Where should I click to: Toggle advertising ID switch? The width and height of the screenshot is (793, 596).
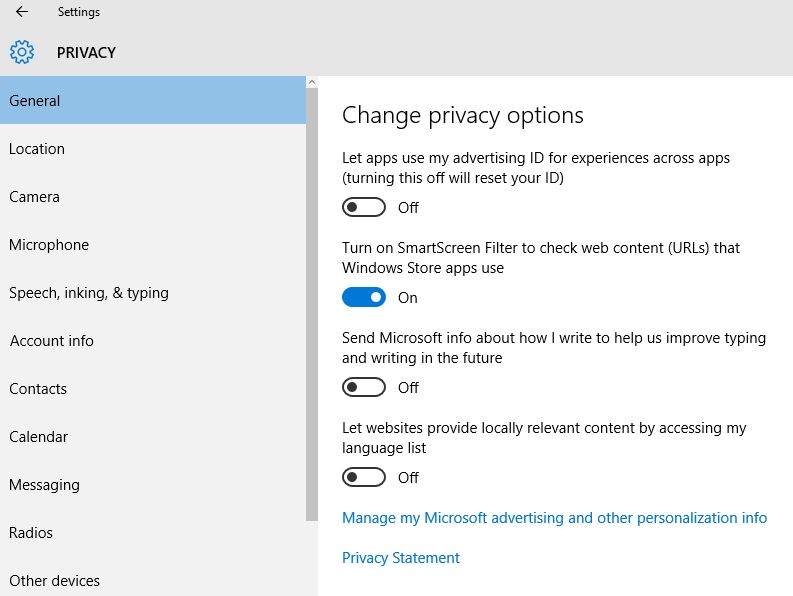(x=364, y=207)
